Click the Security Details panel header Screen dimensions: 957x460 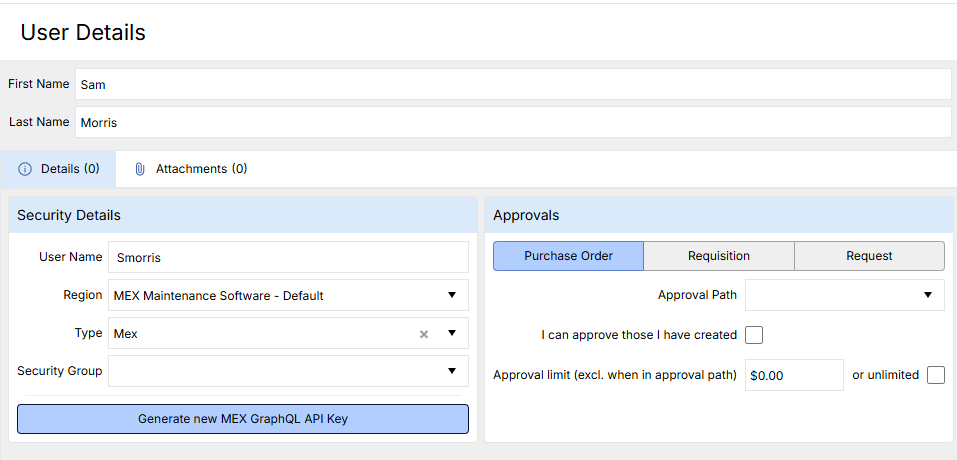coord(242,215)
